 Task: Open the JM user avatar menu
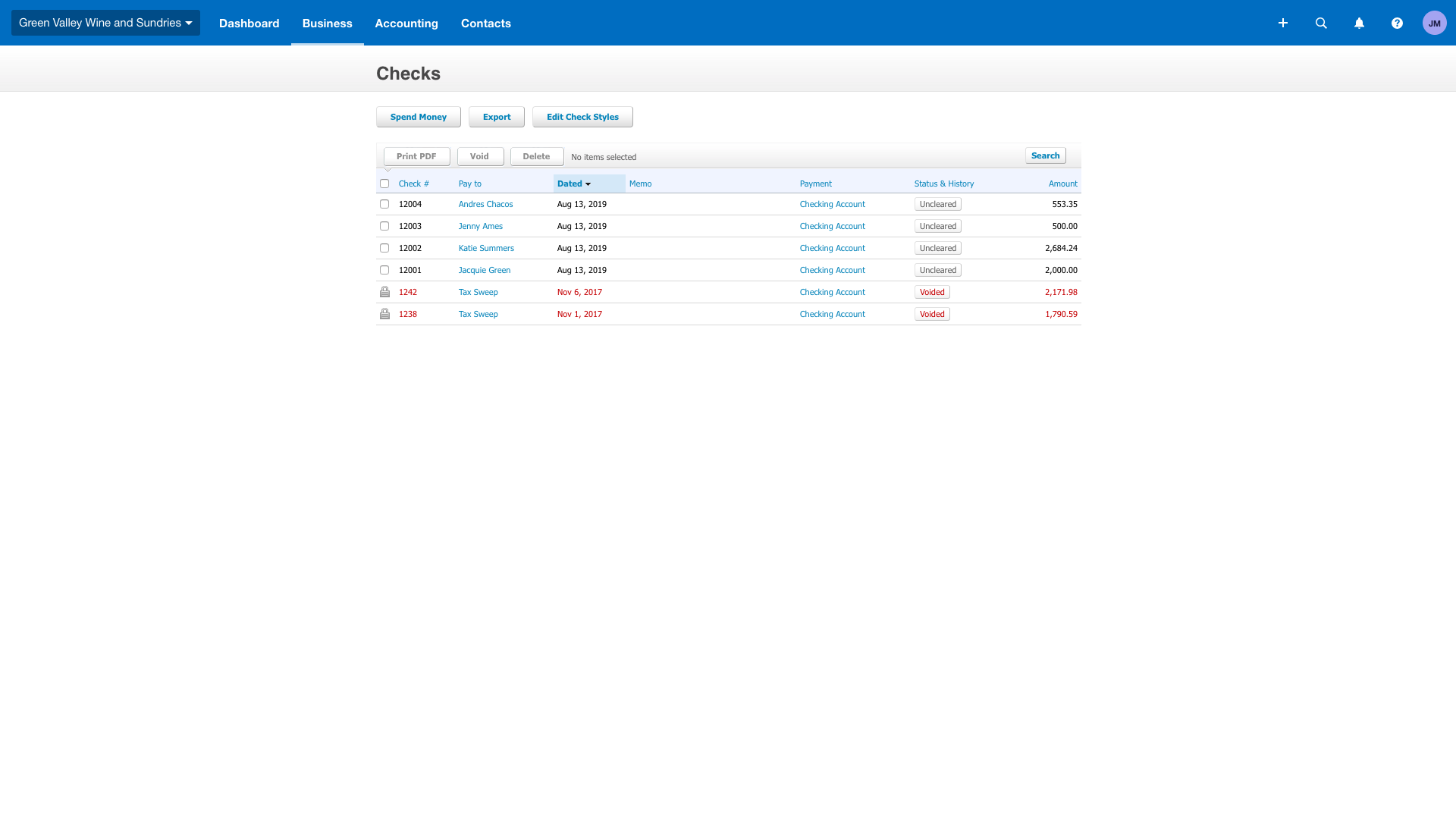(1434, 23)
